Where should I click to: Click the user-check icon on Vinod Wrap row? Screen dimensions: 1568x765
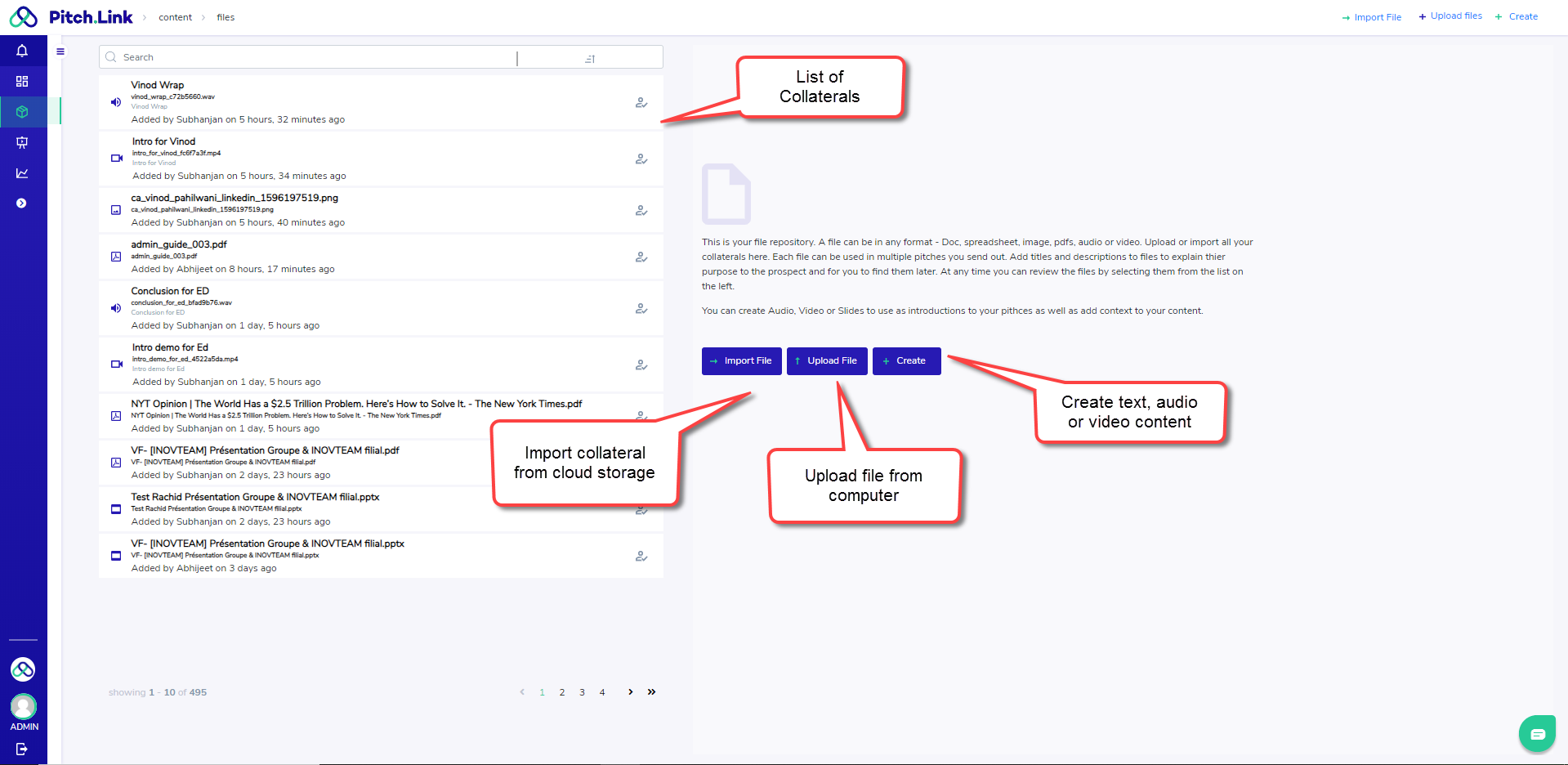tap(641, 103)
